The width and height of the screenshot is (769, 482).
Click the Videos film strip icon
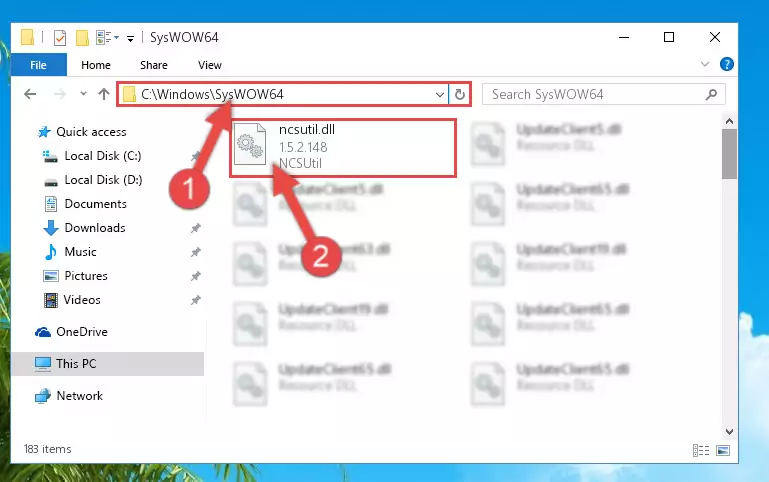tap(51, 300)
